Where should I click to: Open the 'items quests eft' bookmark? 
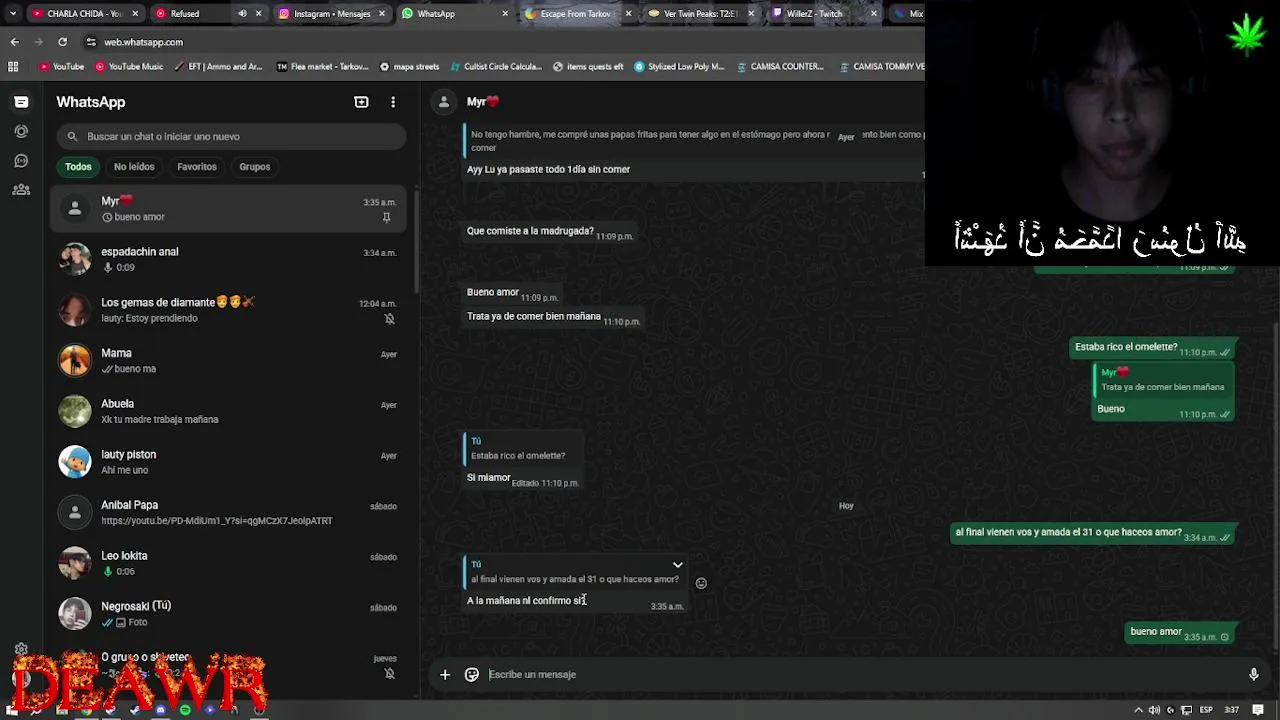(588, 67)
